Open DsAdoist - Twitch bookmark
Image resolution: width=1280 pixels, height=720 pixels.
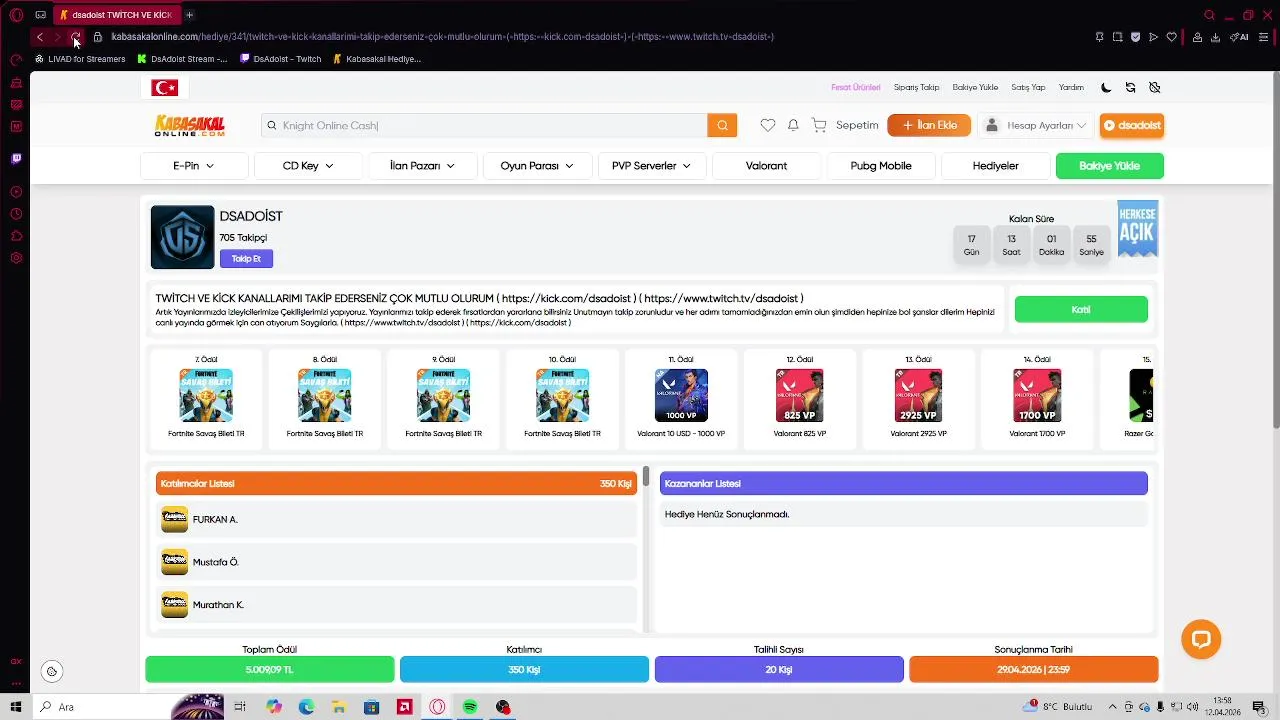coord(281,59)
